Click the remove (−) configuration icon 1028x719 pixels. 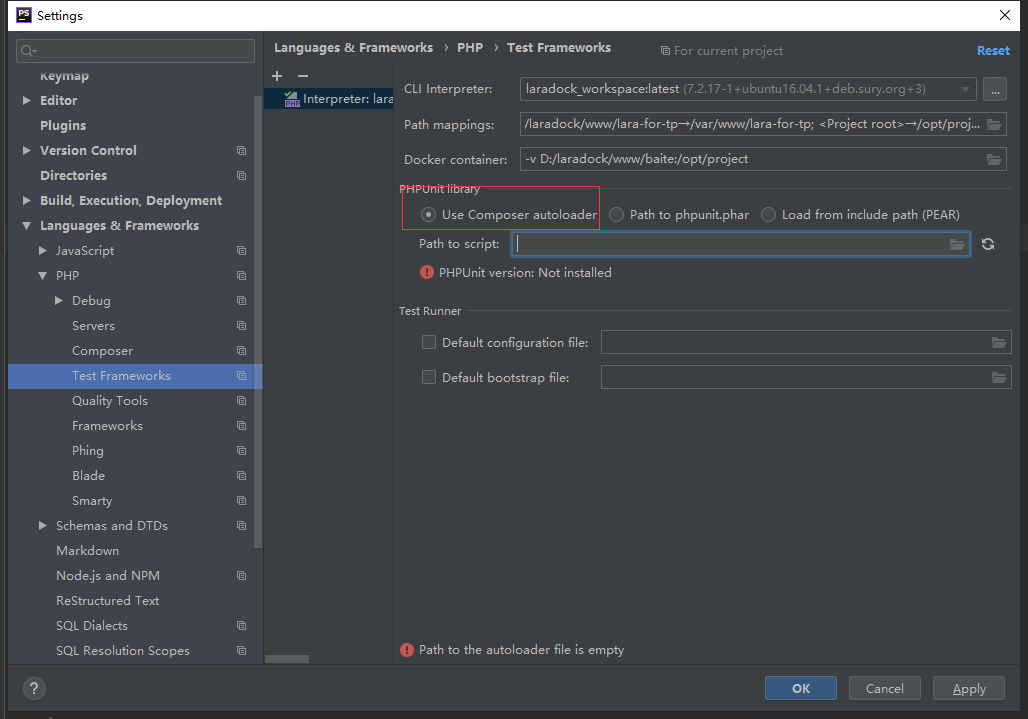pyautogui.click(x=303, y=76)
